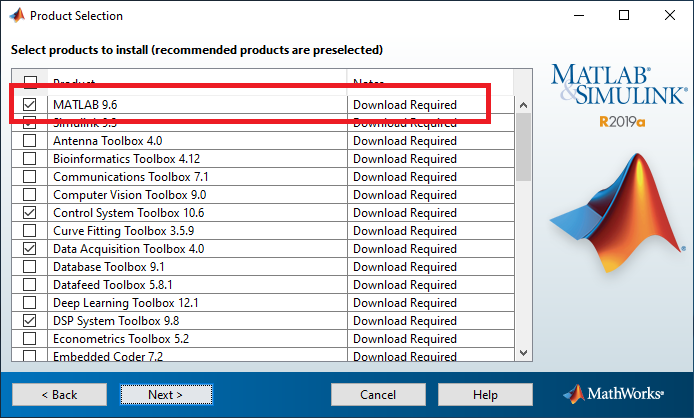Cancel the installation
Viewport: 694px width, 418px height.
[378, 395]
